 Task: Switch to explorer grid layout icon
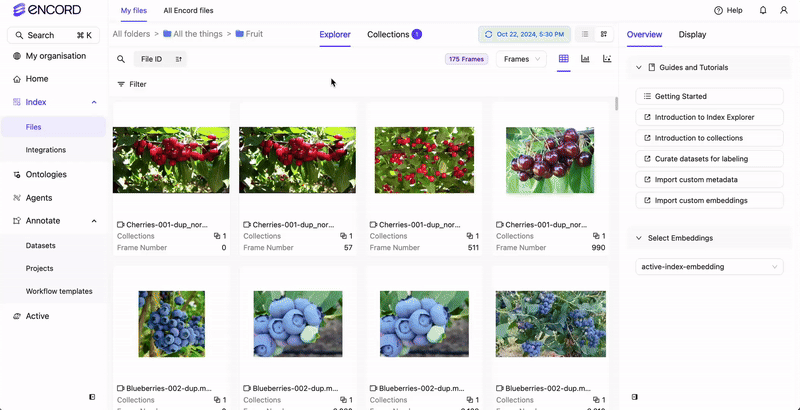click(x=604, y=35)
